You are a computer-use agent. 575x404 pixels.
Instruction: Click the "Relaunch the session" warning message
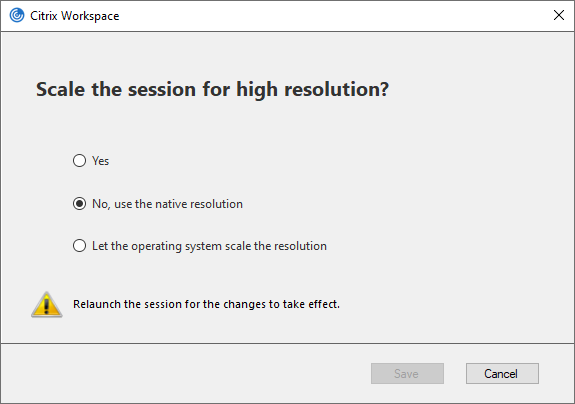pyautogui.click(x=206, y=304)
